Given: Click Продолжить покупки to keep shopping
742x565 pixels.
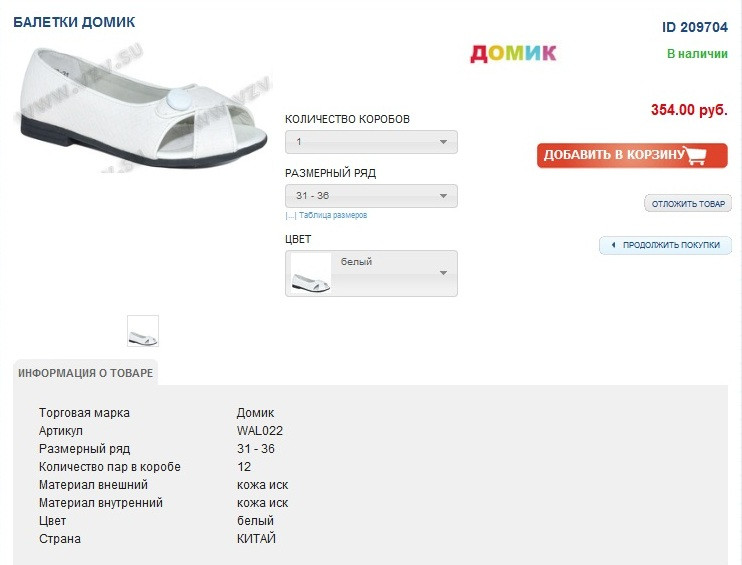Looking at the screenshot, I should click(665, 245).
